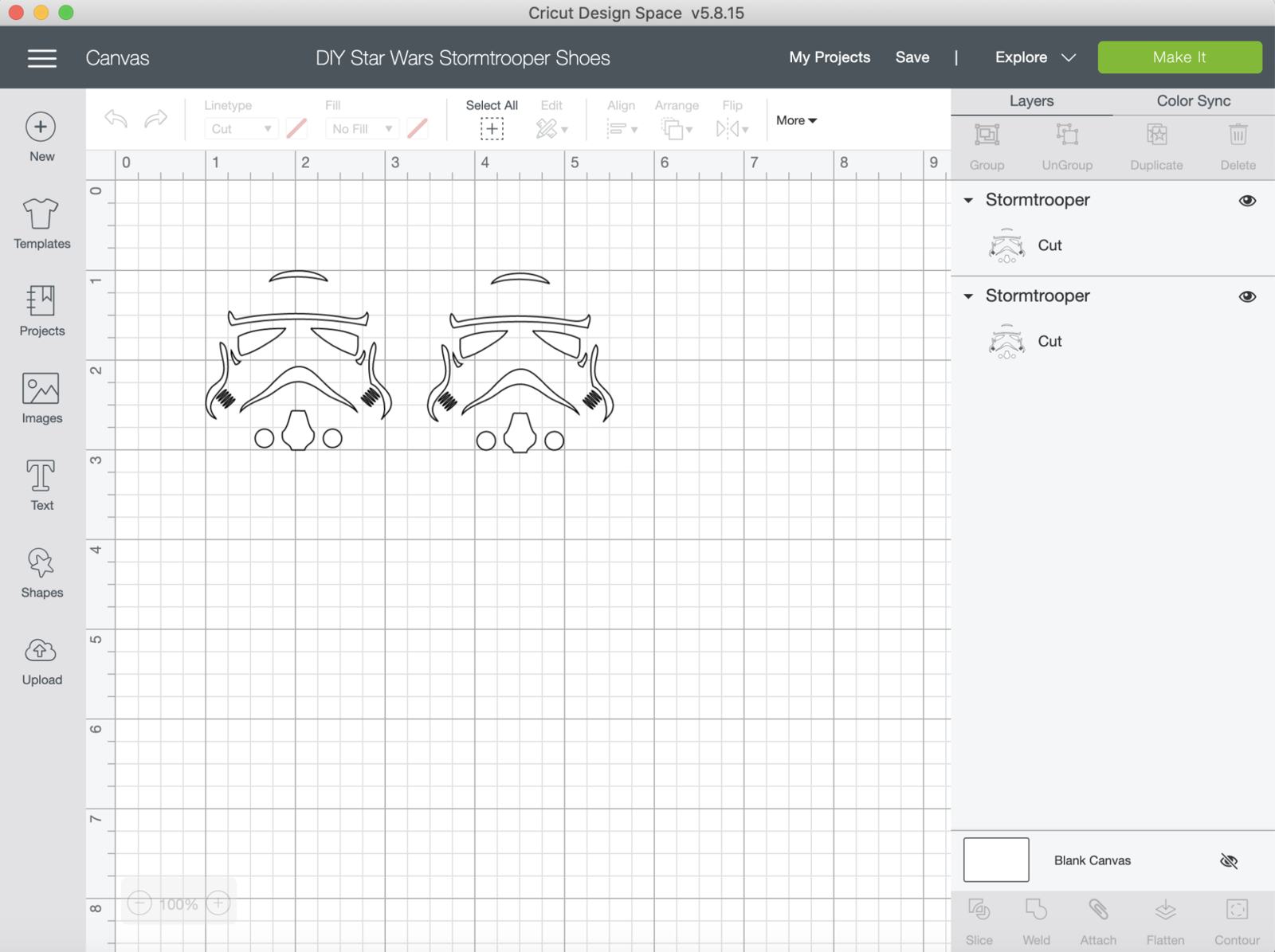Select the Blank Canvas thumbnail
The height and width of the screenshot is (952, 1275).
(x=996, y=860)
